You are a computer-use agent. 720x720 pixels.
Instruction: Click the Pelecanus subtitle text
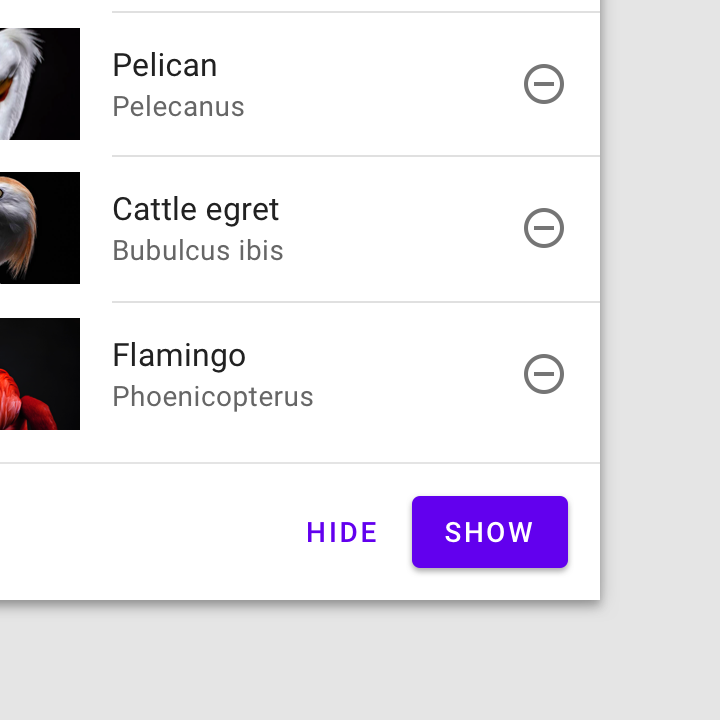(178, 107)
